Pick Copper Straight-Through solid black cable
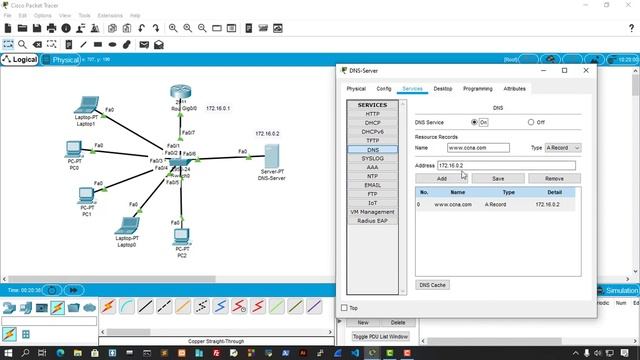The image size is (640, 360). pos(145,307)
